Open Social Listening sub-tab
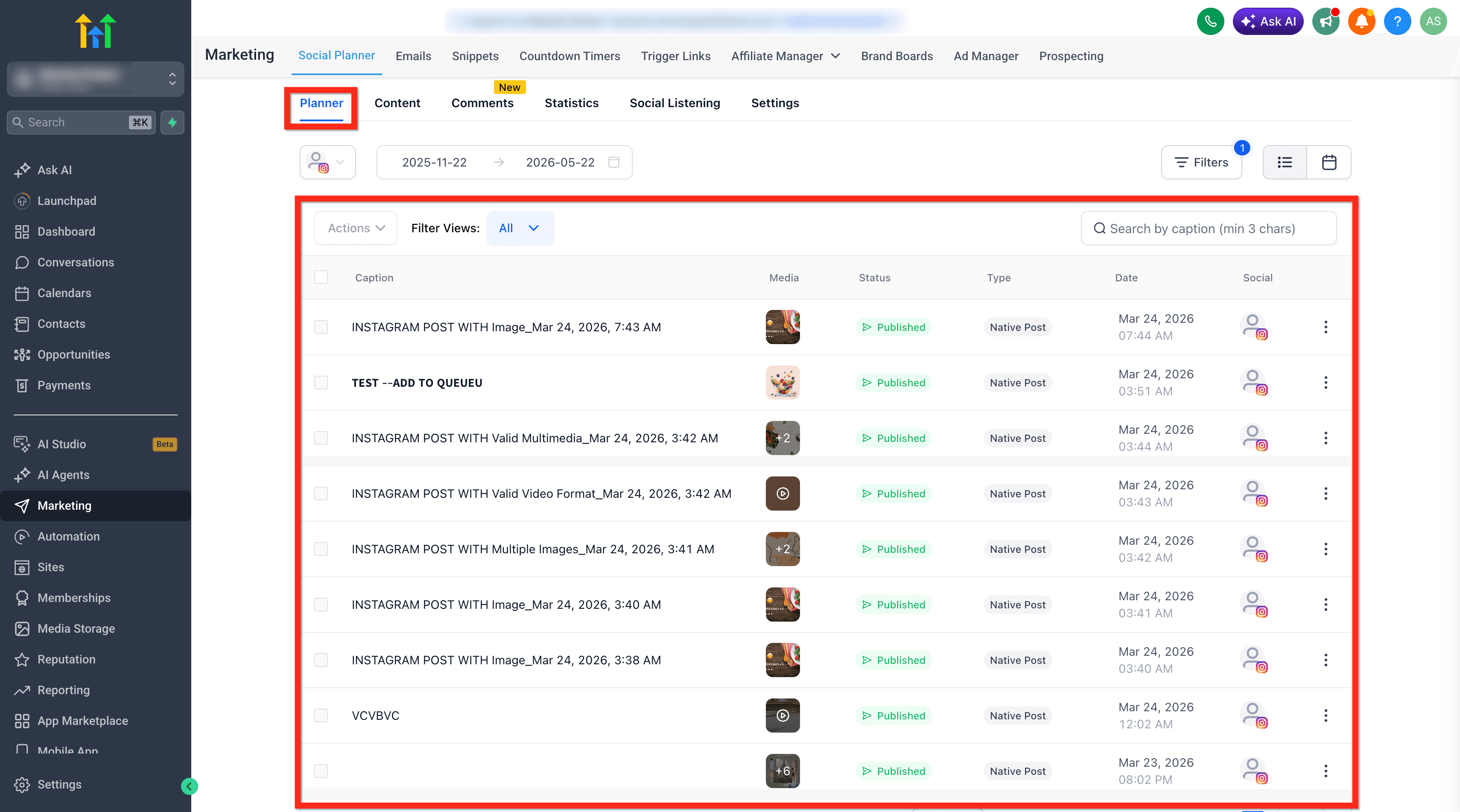The image size is (1460, 812). click(x=675, y=103)
